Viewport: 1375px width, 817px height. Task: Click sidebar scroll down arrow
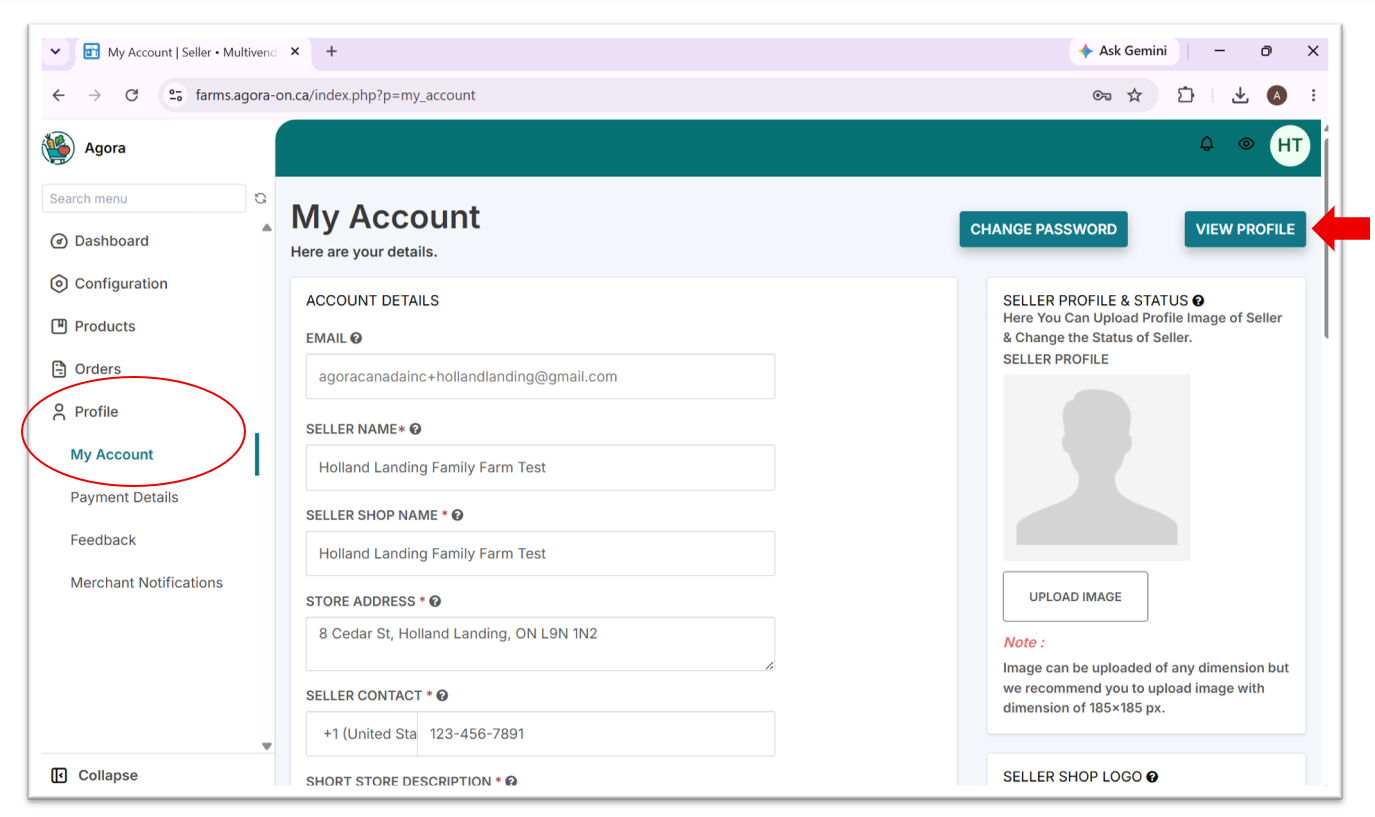(266, 746)
